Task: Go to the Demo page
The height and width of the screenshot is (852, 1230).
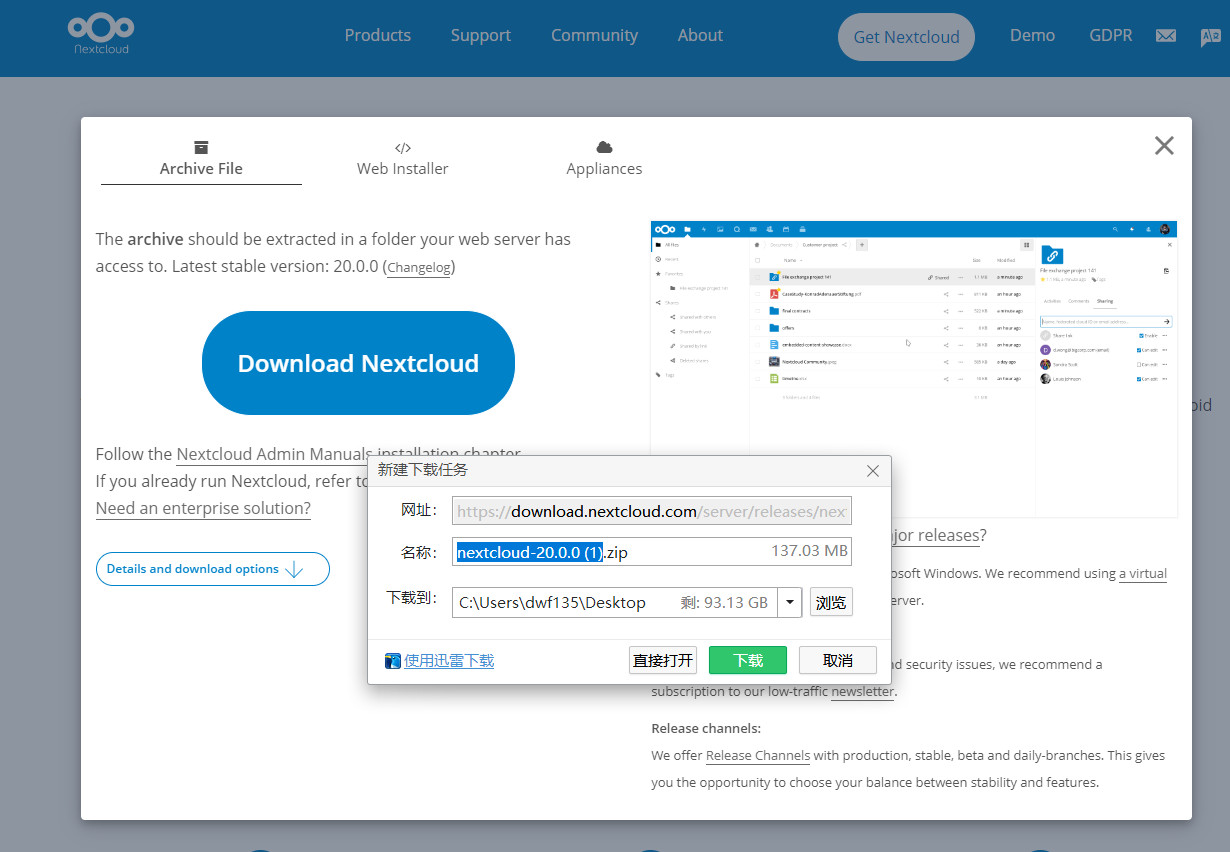Action: click(x=1032, y=35)
